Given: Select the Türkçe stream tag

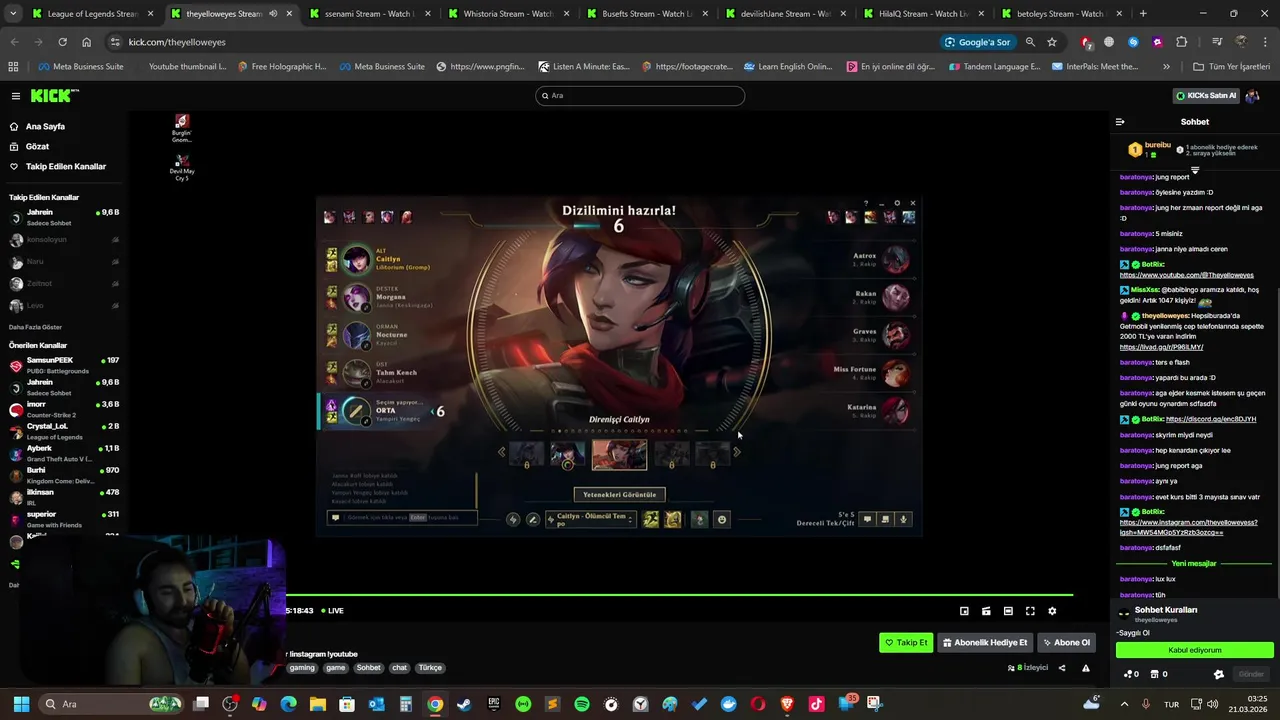Looking at the screenshot, I should (x=430, y=668).
